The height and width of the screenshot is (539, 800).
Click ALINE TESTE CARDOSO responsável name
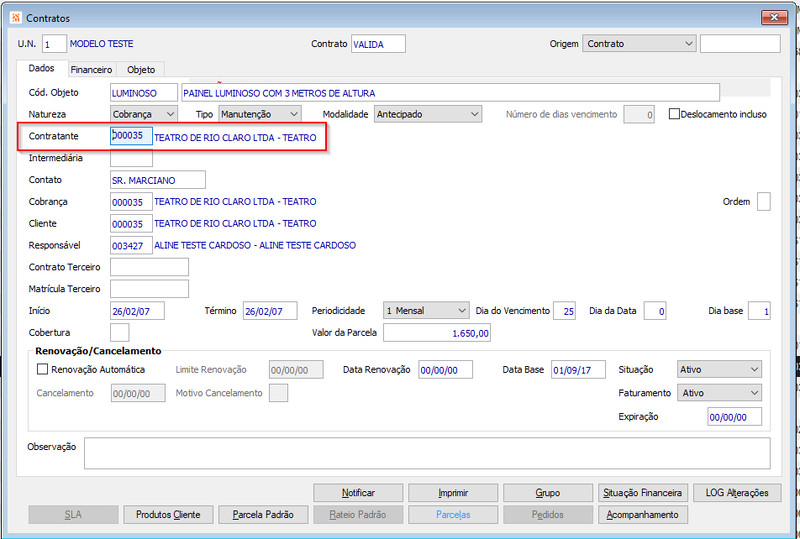(255, 246)
